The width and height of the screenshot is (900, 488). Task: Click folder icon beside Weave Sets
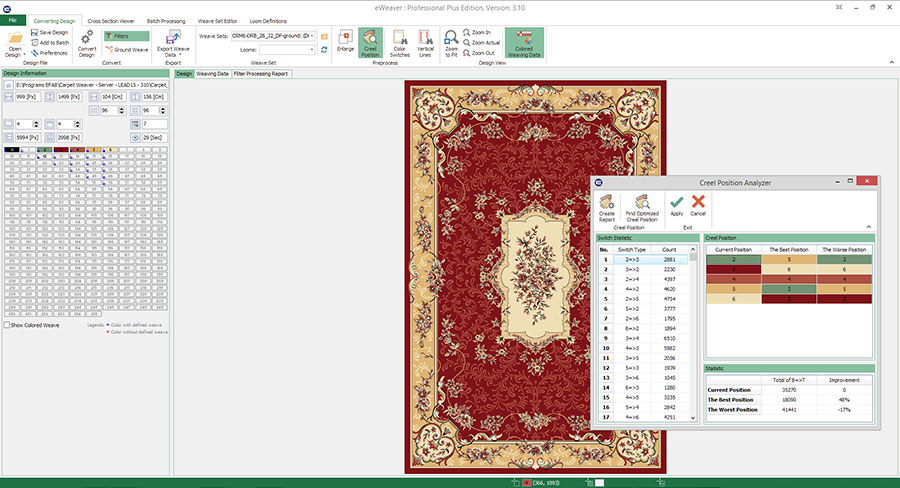pos(324,36)
